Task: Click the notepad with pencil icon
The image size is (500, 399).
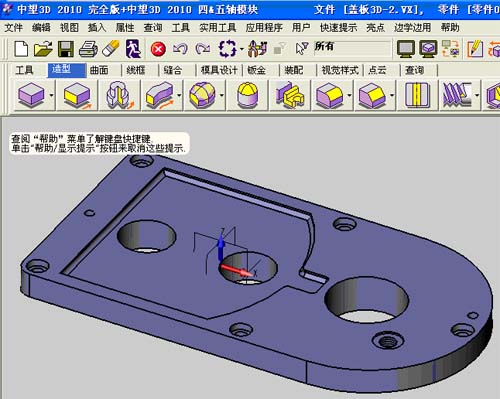Action: click(x=475, y=49)
